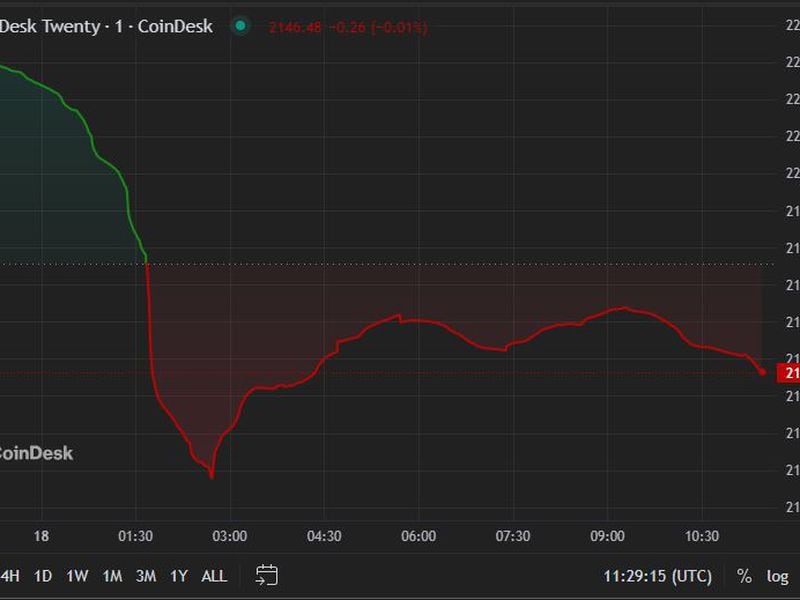Select the 1D time range
Viewport: 800px width, 600px height.
43,576
